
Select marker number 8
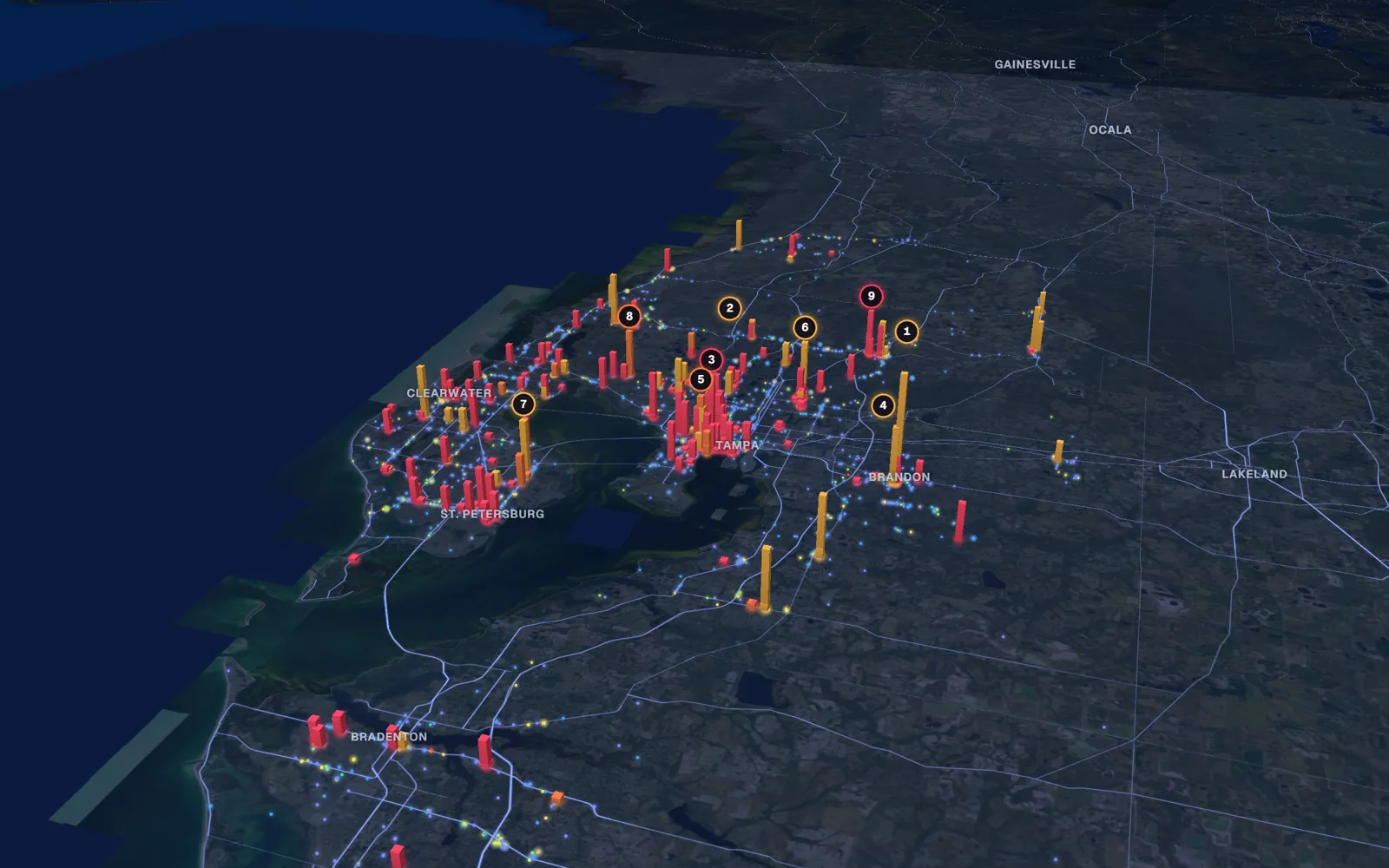tap(629, 316)
